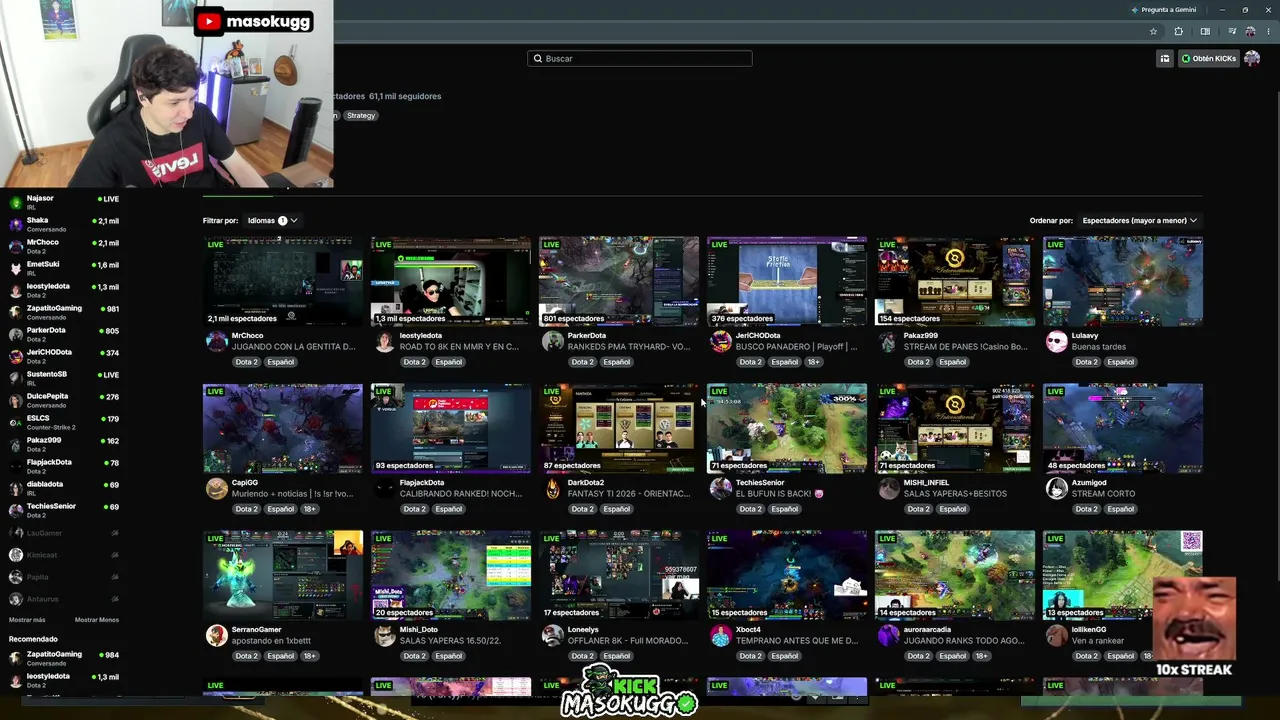Open the CALIBRANDO RANKED stream title

click(x=460, y=494)
